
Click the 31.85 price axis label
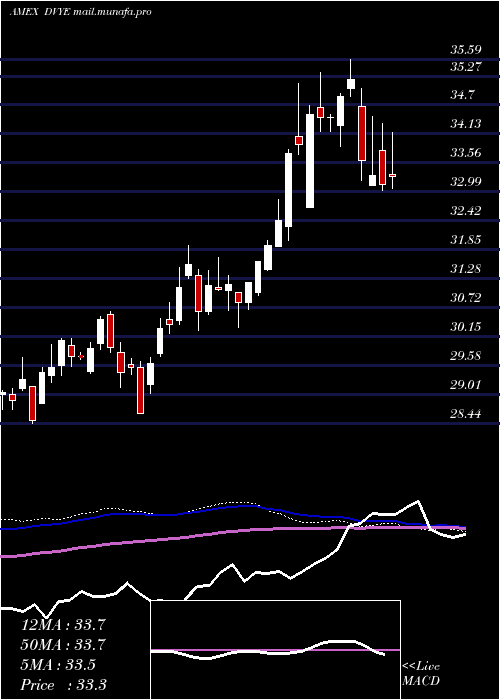tap(466, 240)
